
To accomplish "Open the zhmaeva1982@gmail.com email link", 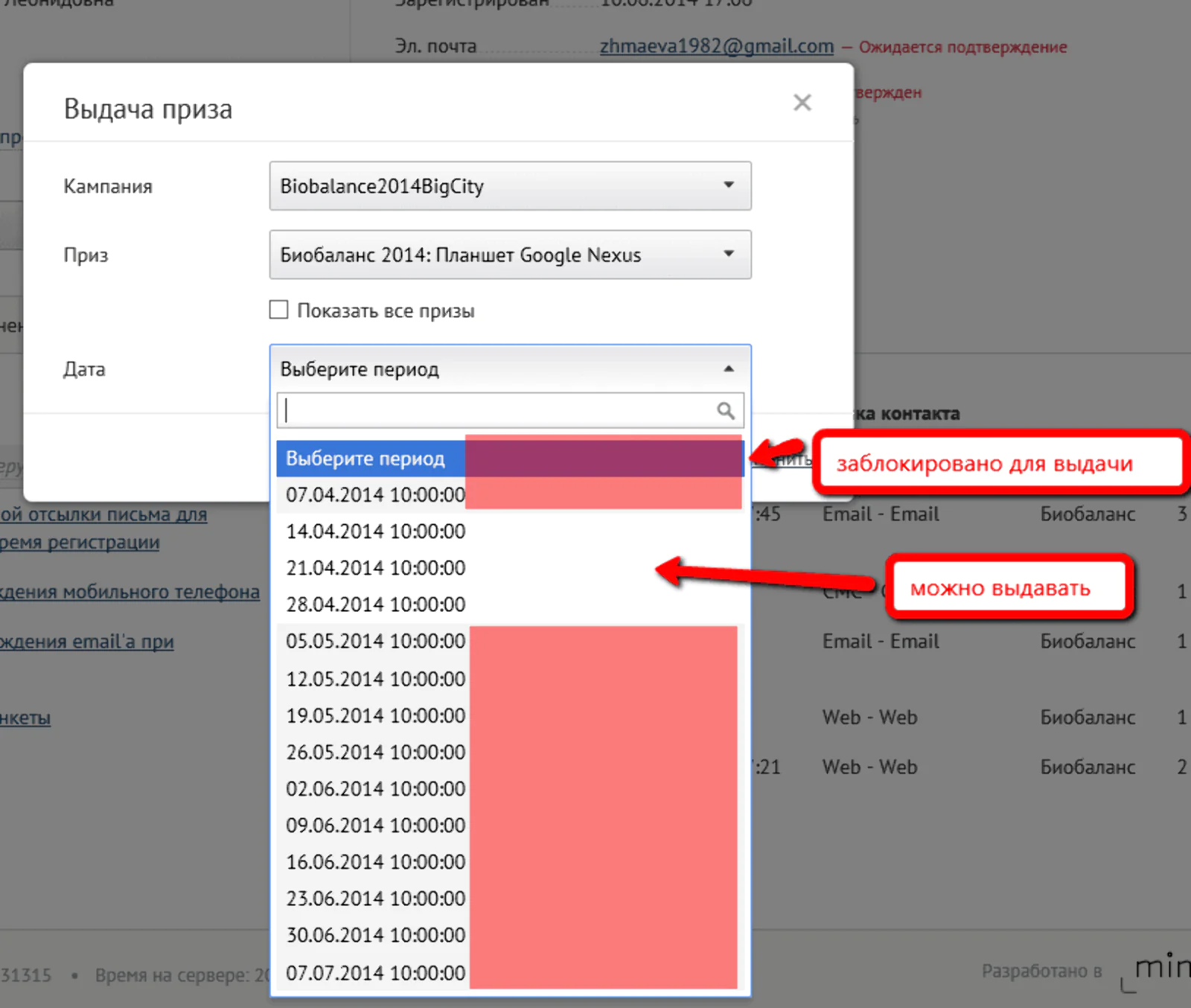I will (x=717, y=46).
